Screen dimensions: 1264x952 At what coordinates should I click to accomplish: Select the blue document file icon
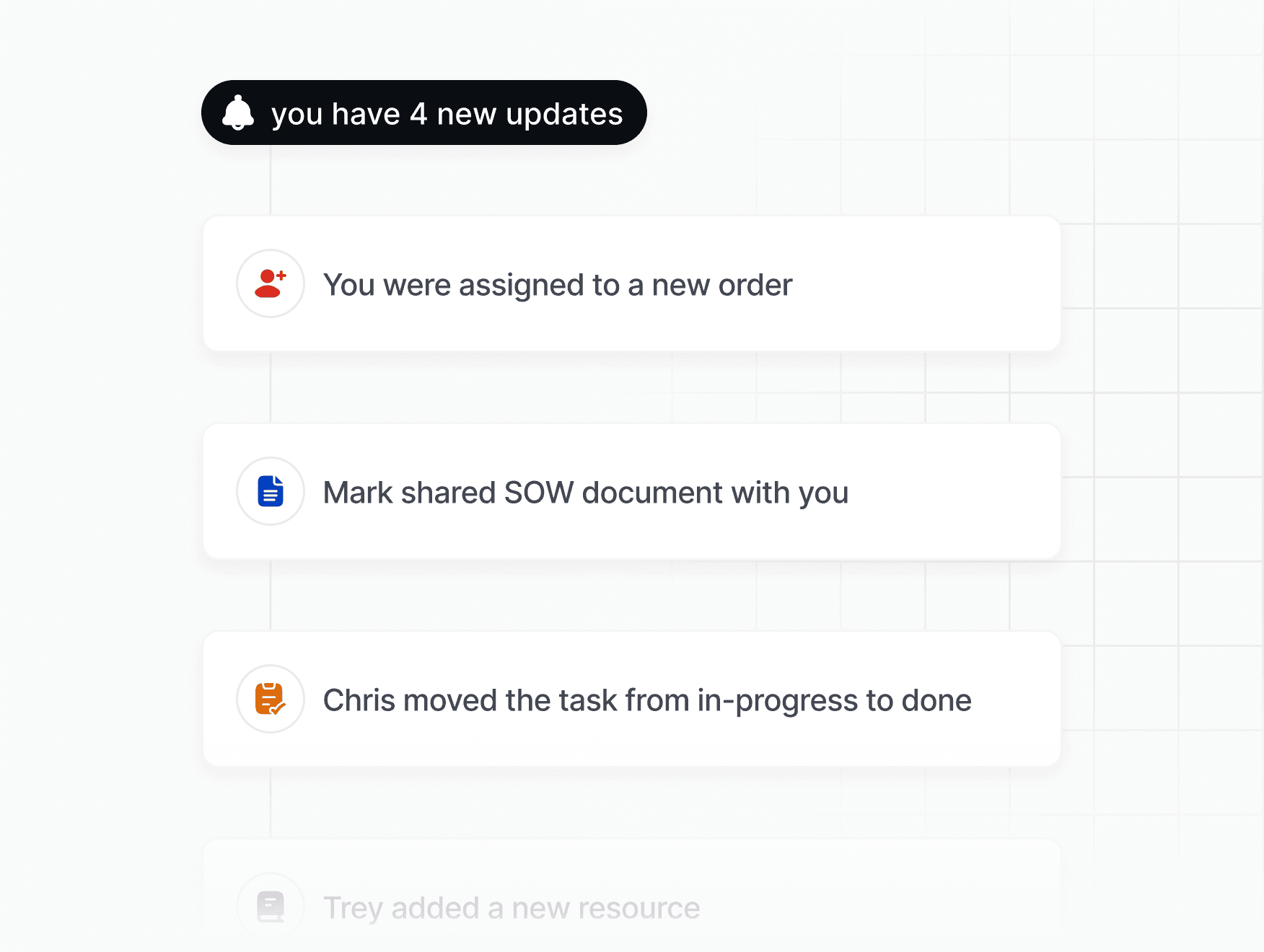271,491
